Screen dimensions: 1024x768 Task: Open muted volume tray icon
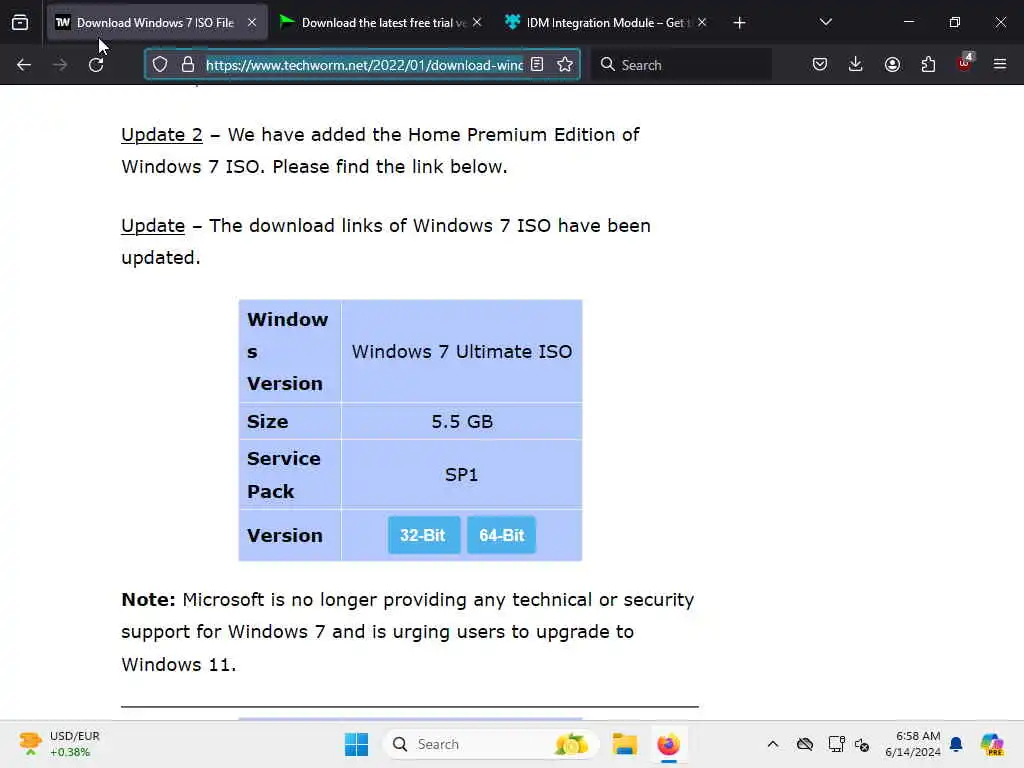tap(862, 744)
